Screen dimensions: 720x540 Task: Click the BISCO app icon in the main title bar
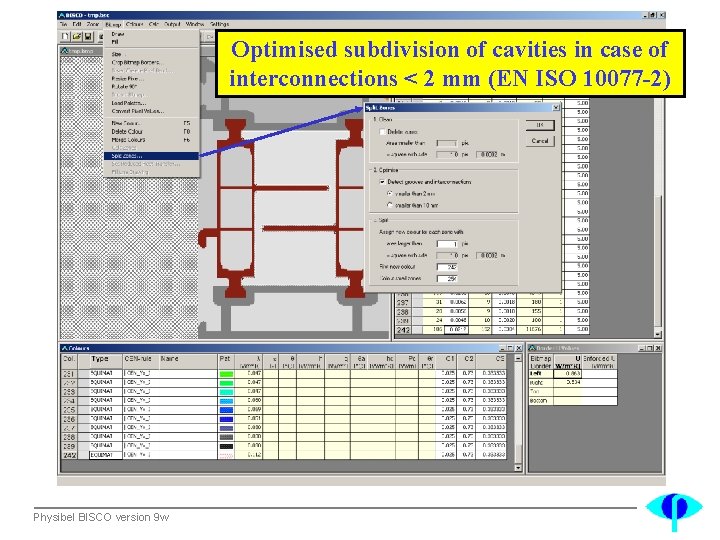(x=61, y=15)
